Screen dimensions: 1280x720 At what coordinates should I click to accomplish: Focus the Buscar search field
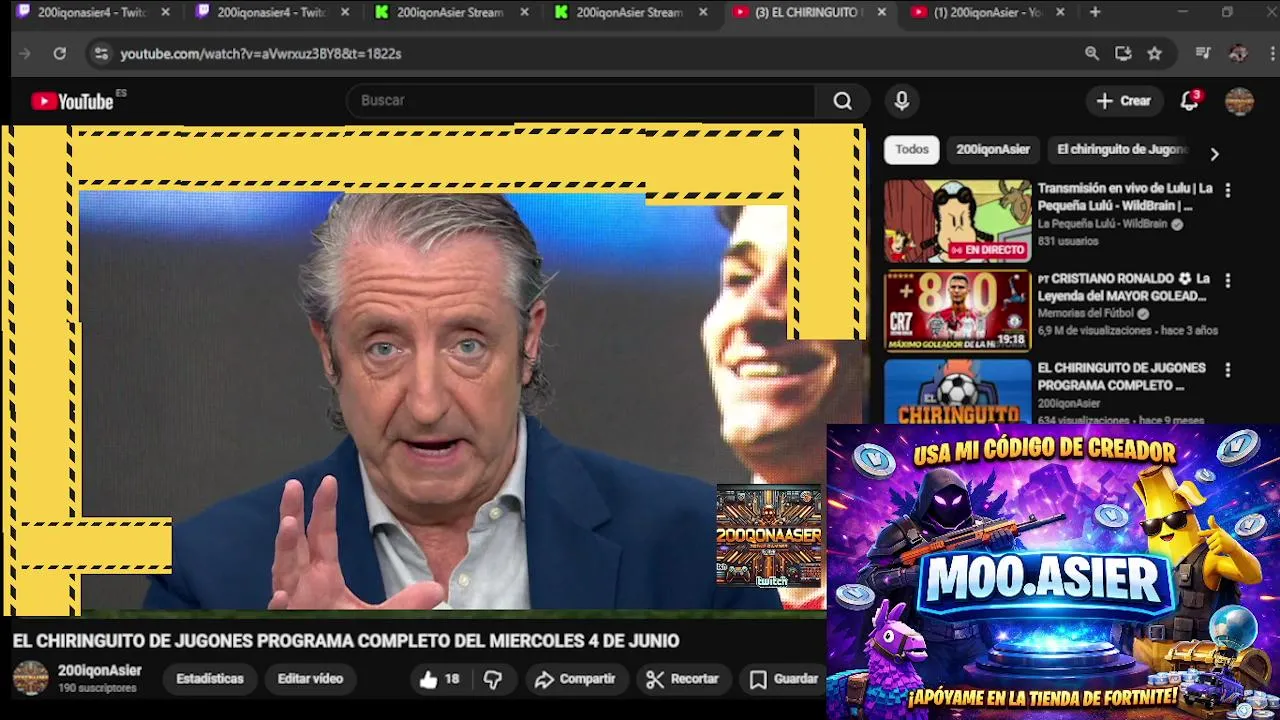pyautogui.click(x=582, y=101)
